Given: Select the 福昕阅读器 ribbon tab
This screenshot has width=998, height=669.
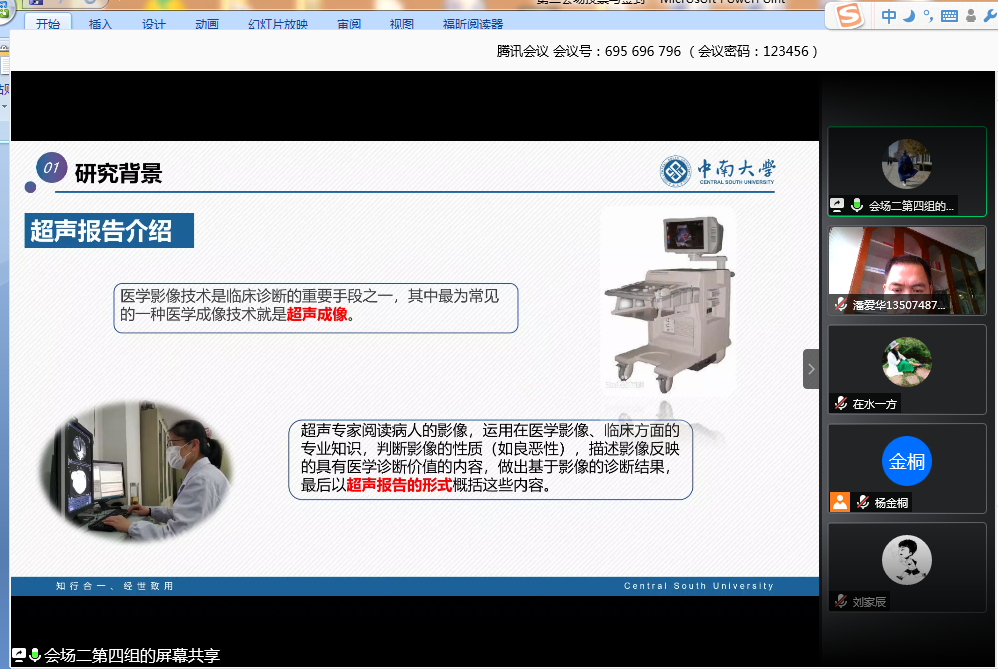Looking at the screenshot, I should 472,24.
